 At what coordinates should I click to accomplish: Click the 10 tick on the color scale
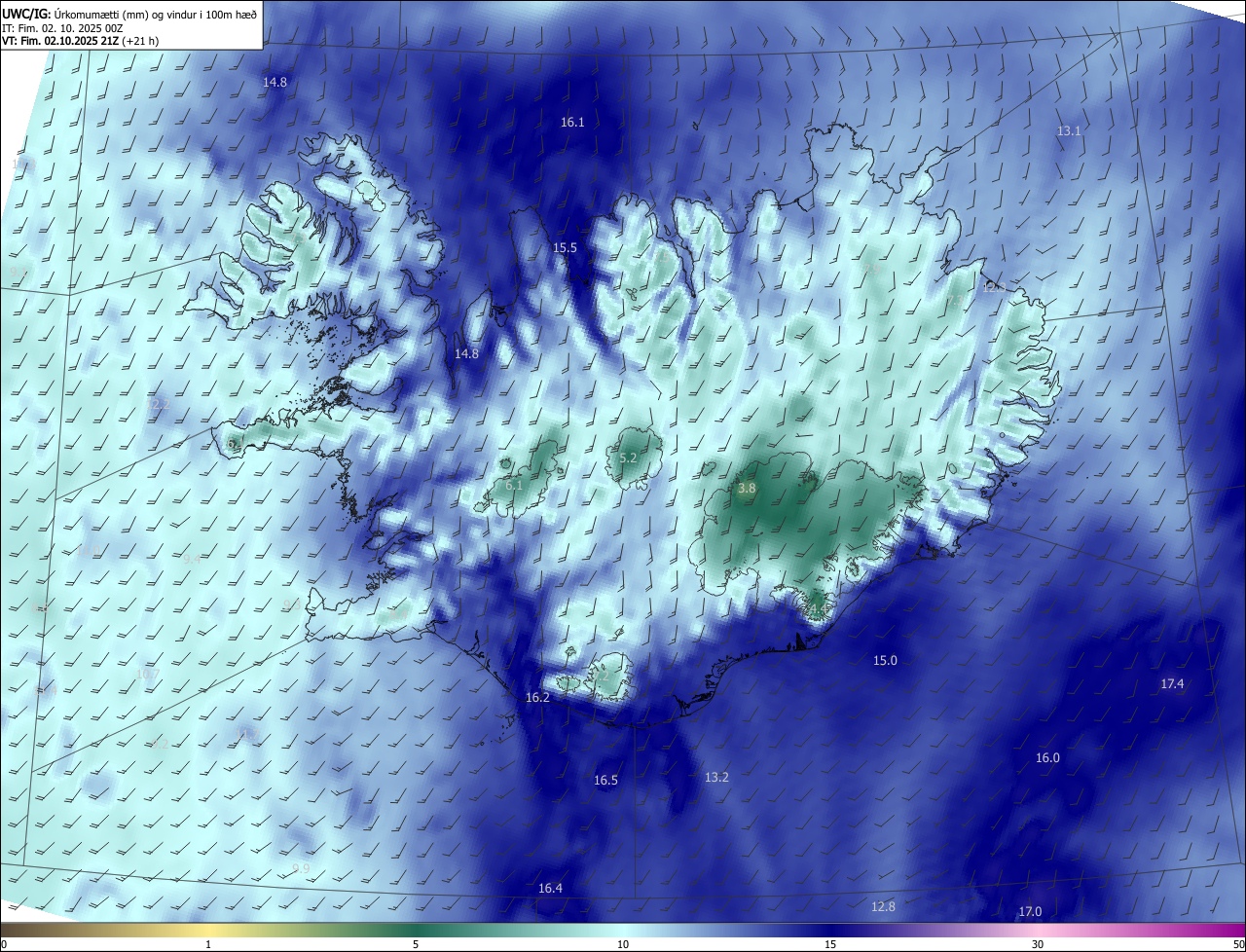(623, 944)
